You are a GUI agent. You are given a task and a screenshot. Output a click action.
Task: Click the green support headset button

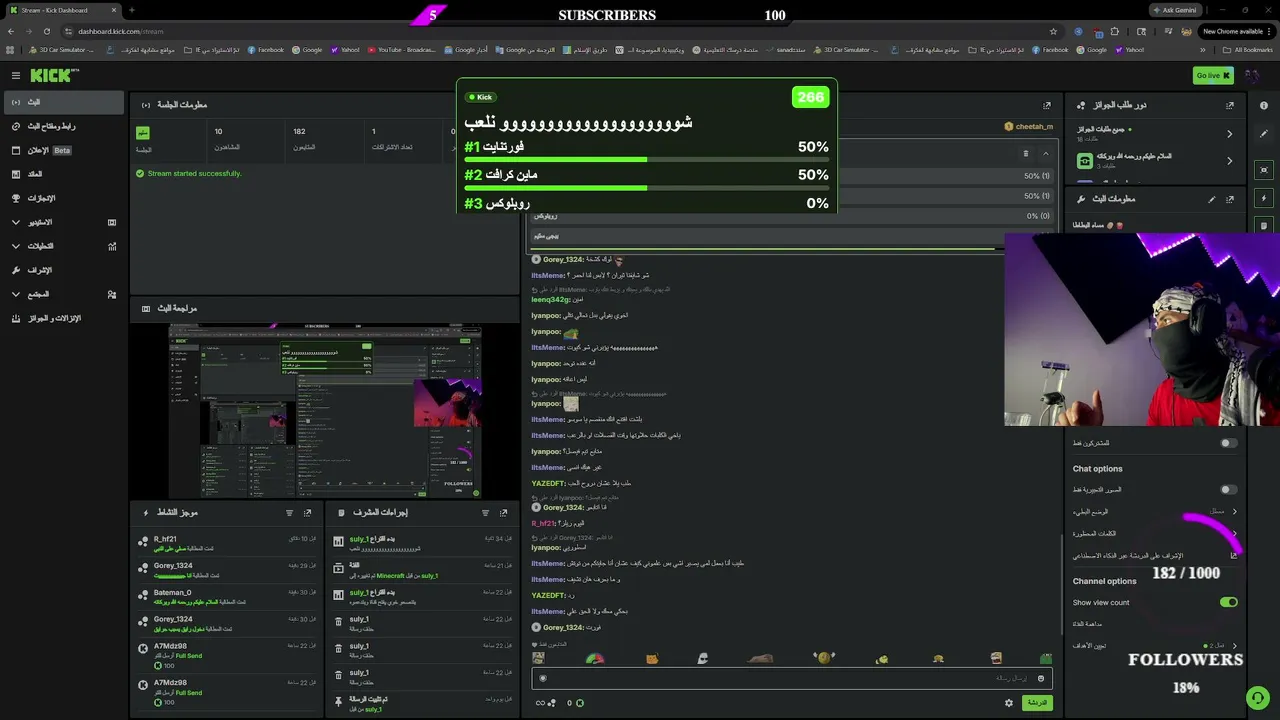(1257, 696)
